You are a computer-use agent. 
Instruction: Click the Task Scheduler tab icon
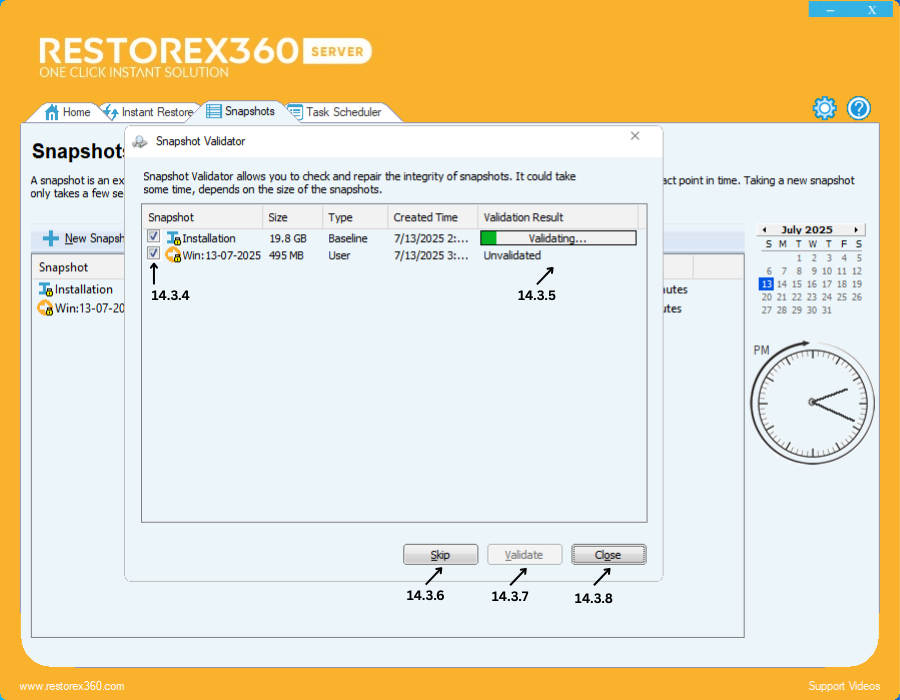tap(295, 112)
